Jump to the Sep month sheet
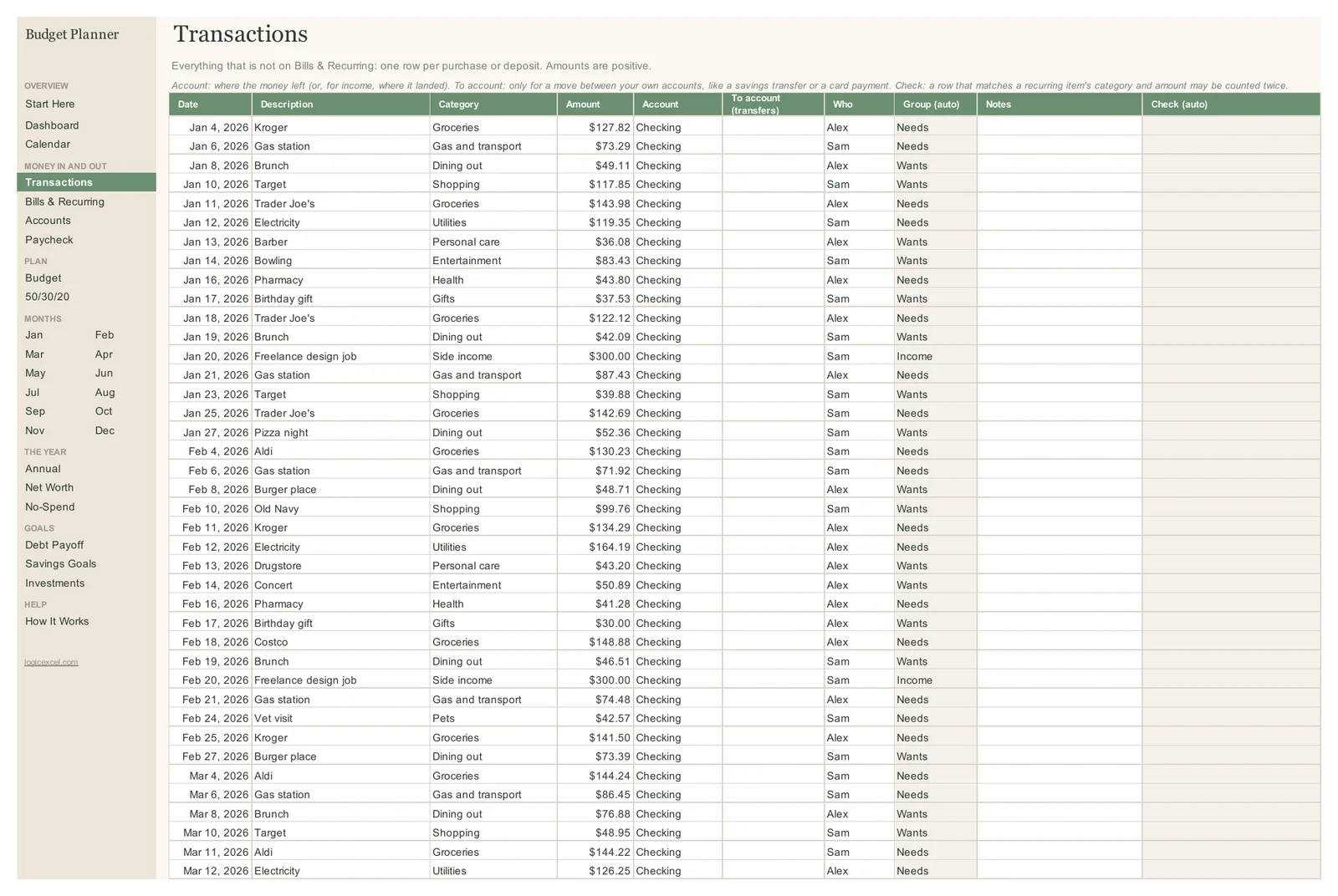This screenshot has height=896, width=1338. pyautogui.click(x=35, y=411)
